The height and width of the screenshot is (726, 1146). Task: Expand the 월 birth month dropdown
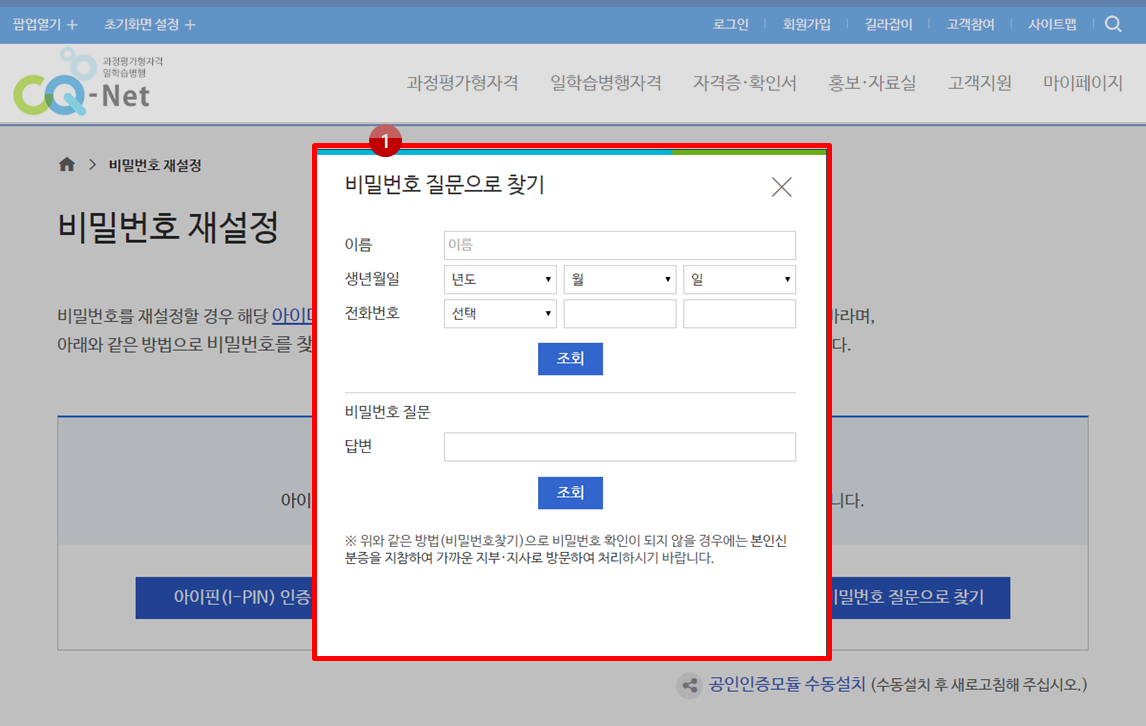click(x=620, y=279)
